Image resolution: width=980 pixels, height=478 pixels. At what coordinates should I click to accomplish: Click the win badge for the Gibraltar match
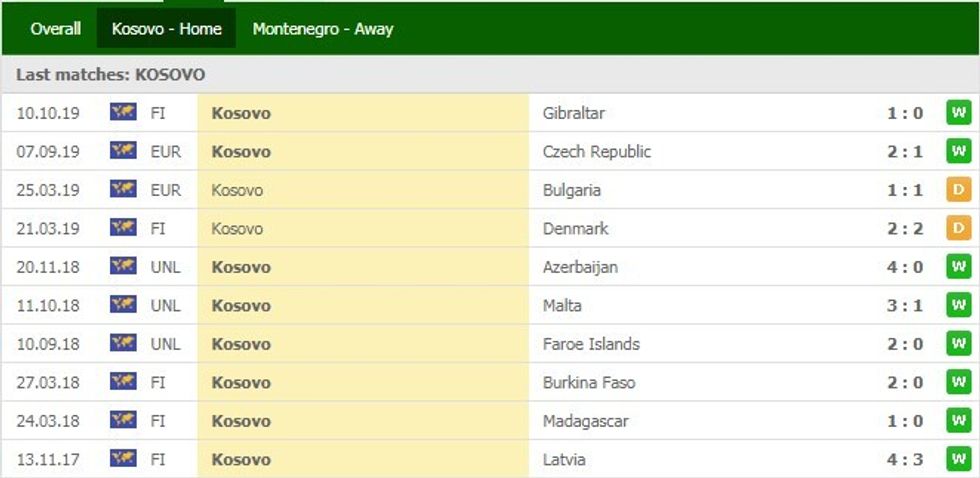[958, 113]
